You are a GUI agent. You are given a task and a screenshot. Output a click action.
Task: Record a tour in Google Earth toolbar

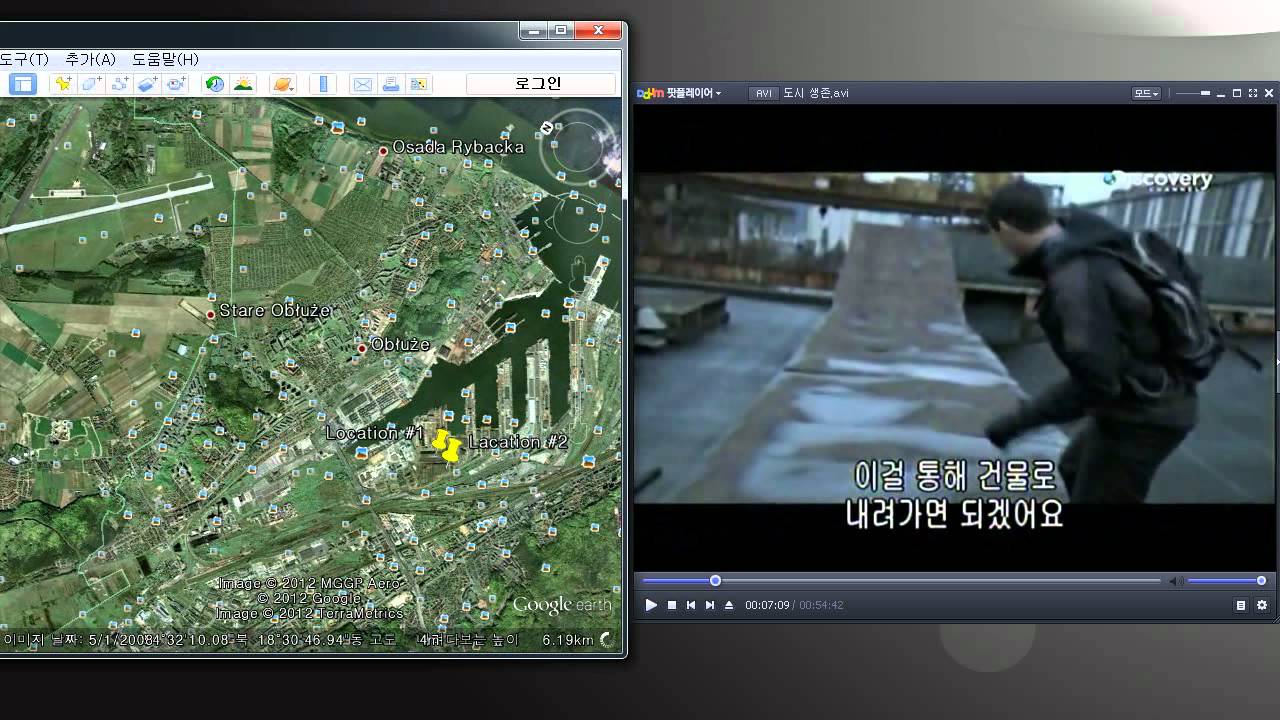[177, 84]
